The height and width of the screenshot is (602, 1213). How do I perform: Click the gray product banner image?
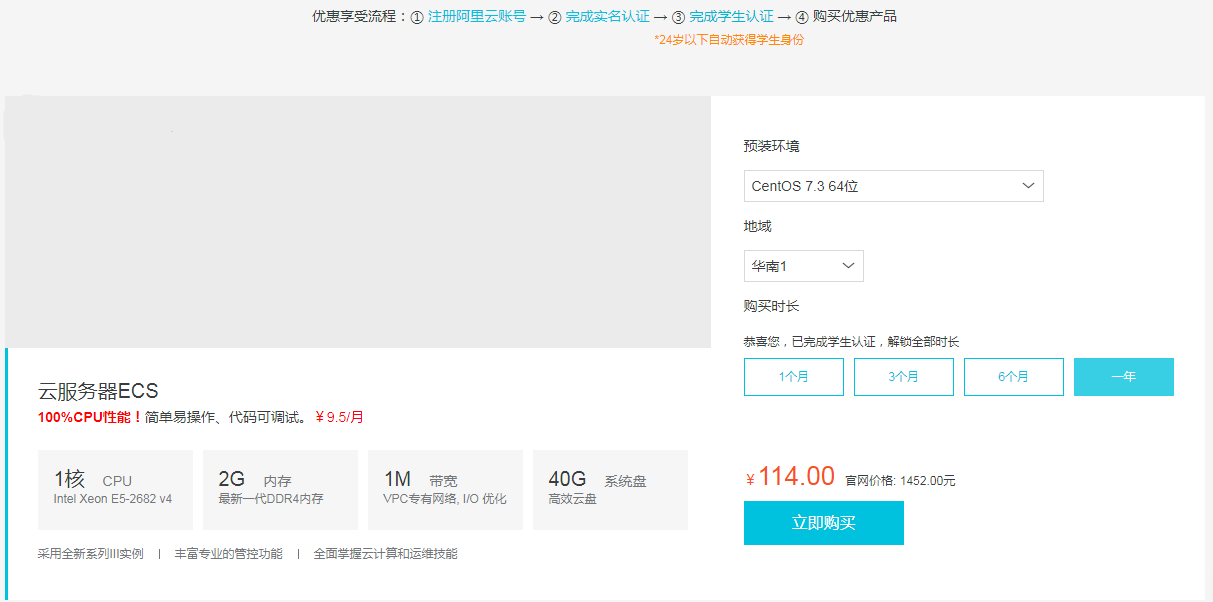coord(358,222)
